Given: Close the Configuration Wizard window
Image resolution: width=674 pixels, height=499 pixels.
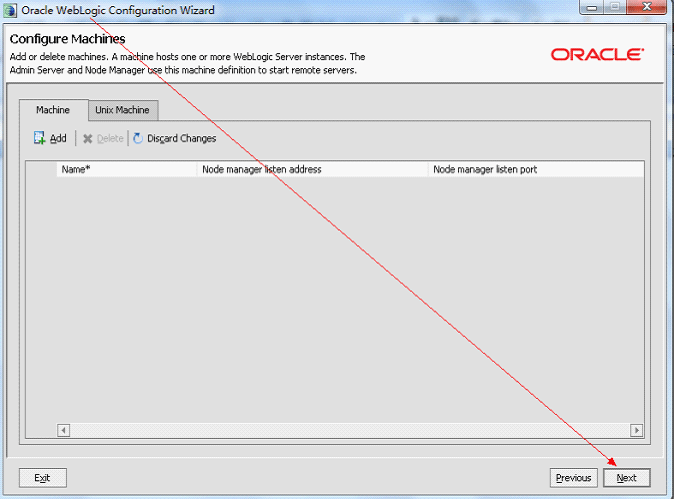Looking at the screenshot, I should [647, 7].
